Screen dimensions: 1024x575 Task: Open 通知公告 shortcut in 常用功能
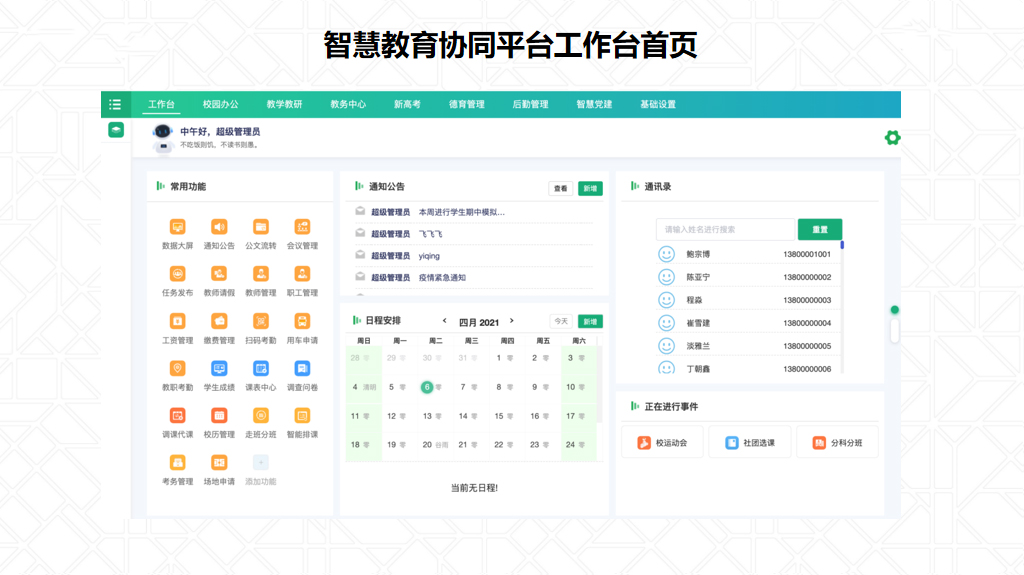coord(219,227)
